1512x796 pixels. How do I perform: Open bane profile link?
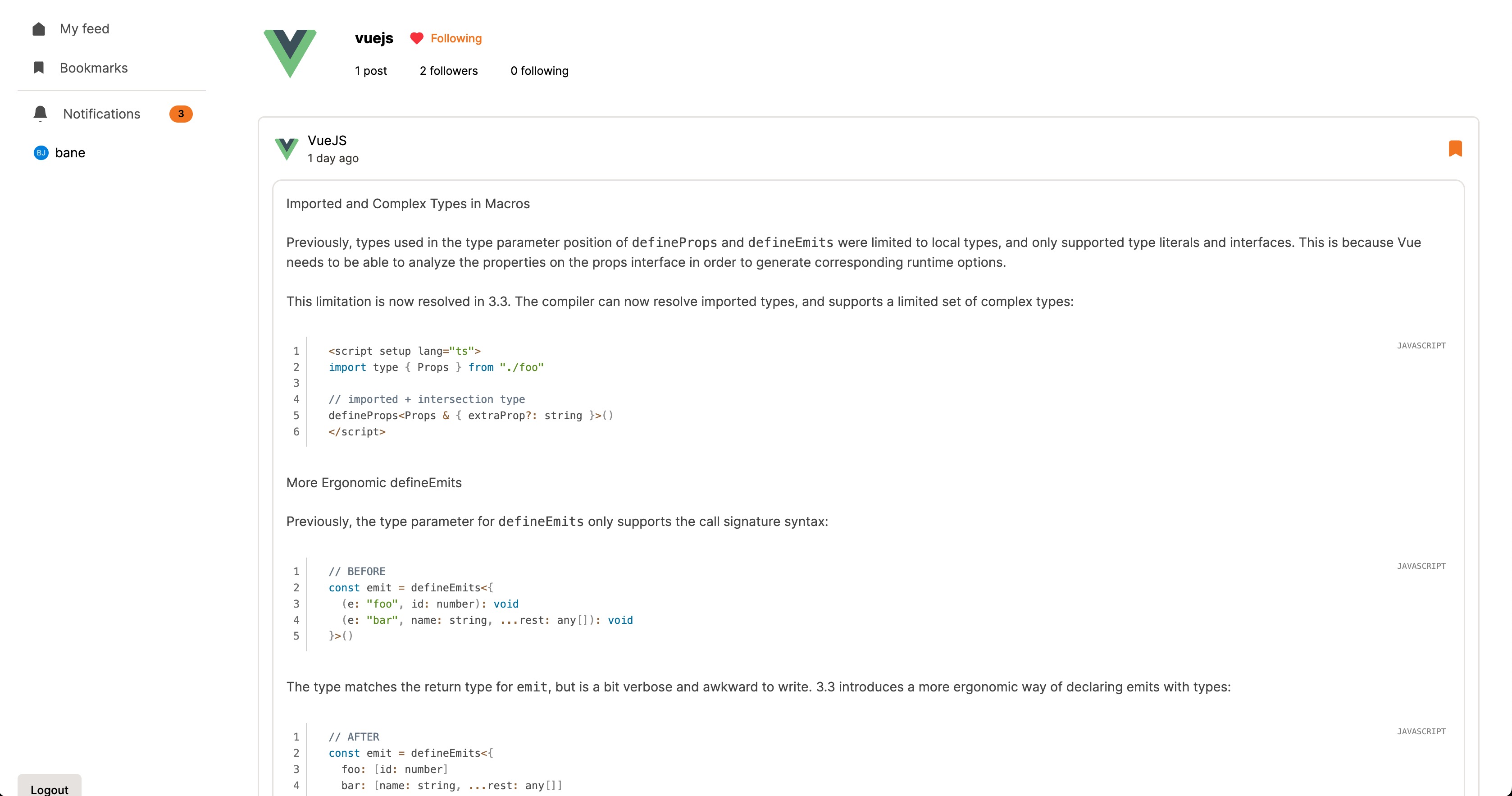[x=70, y=153]
